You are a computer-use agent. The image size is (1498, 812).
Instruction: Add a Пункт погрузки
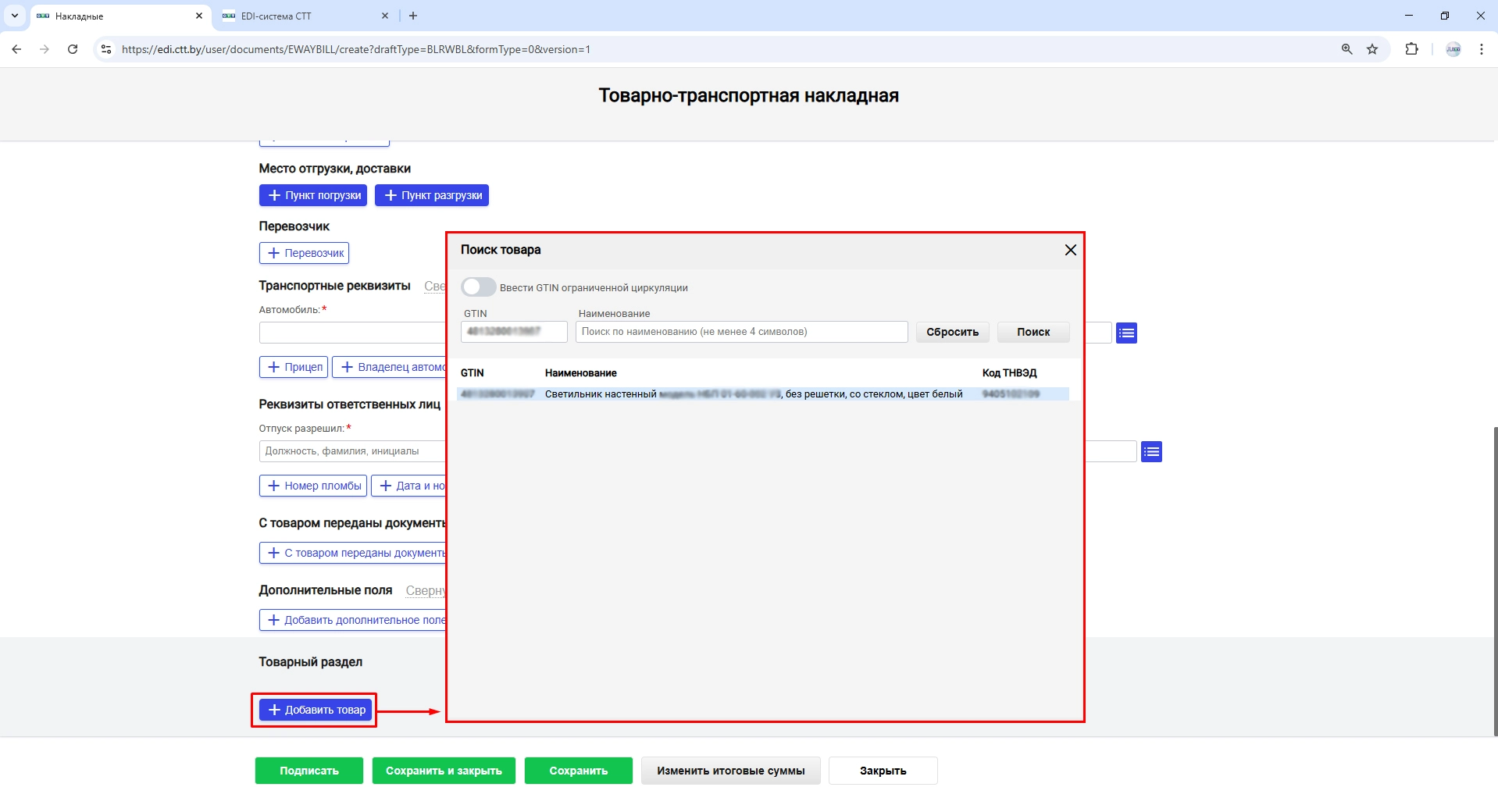pyautogui.click(x=312, y=195)
